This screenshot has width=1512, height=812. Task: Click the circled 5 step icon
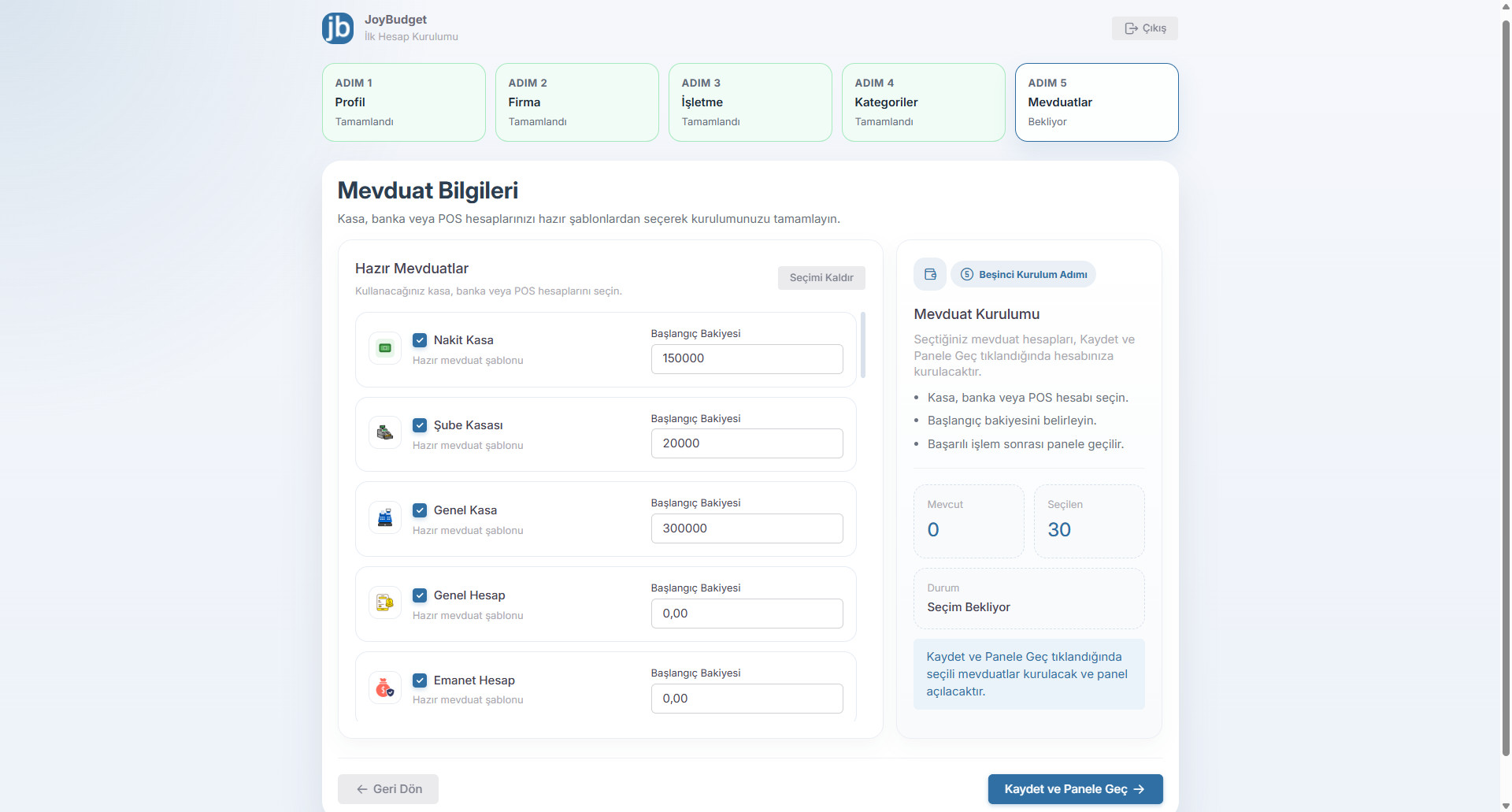click(x=967, y=275)
